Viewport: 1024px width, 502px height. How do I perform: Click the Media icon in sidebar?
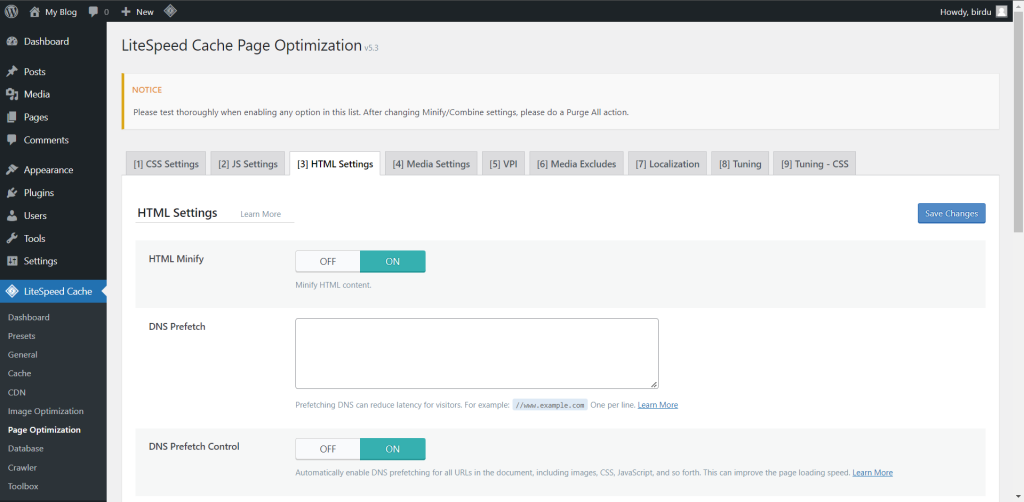click(x=12, y=95)
